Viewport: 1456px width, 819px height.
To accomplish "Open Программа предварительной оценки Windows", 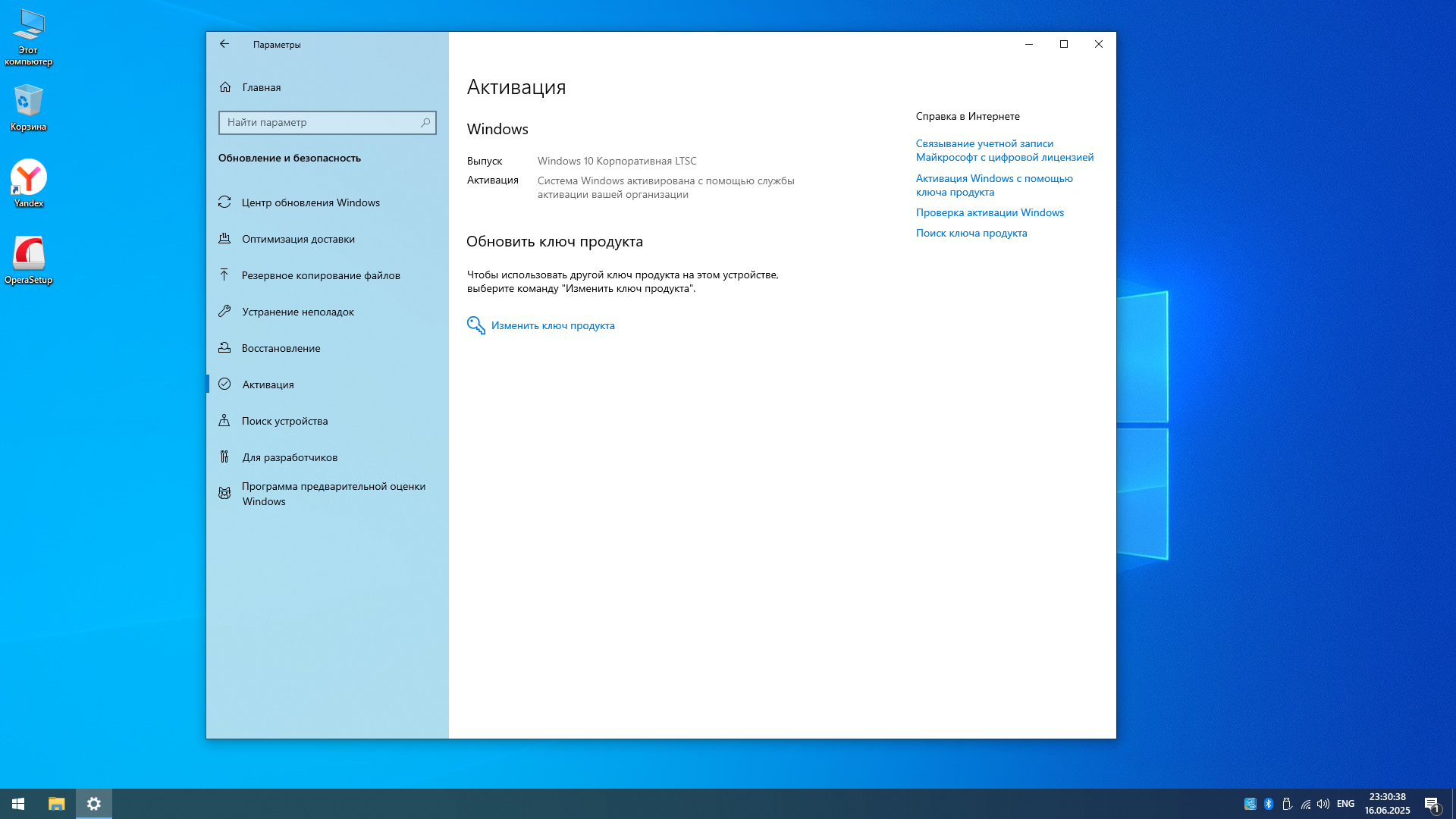I will tap(333, 494).
